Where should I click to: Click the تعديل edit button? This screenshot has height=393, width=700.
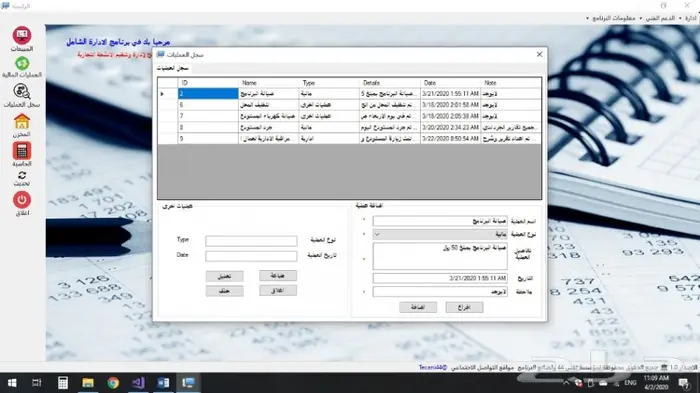pyautogui.click(x=224, y=276)
